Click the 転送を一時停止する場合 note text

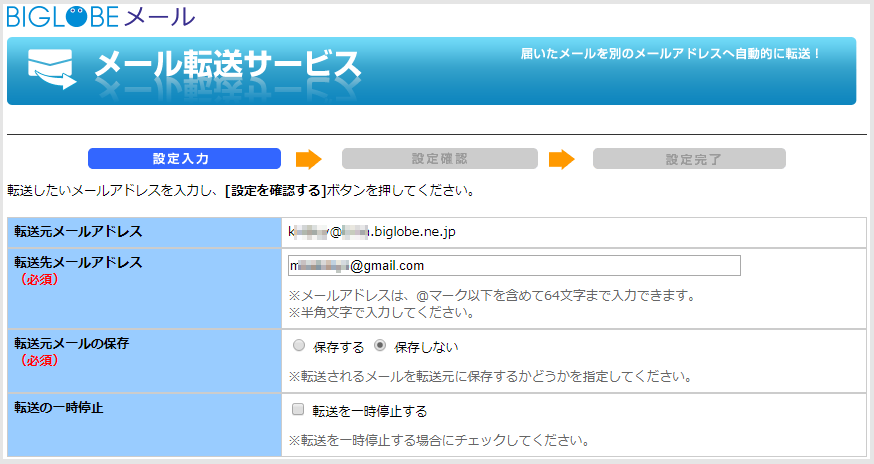point(439,441)
